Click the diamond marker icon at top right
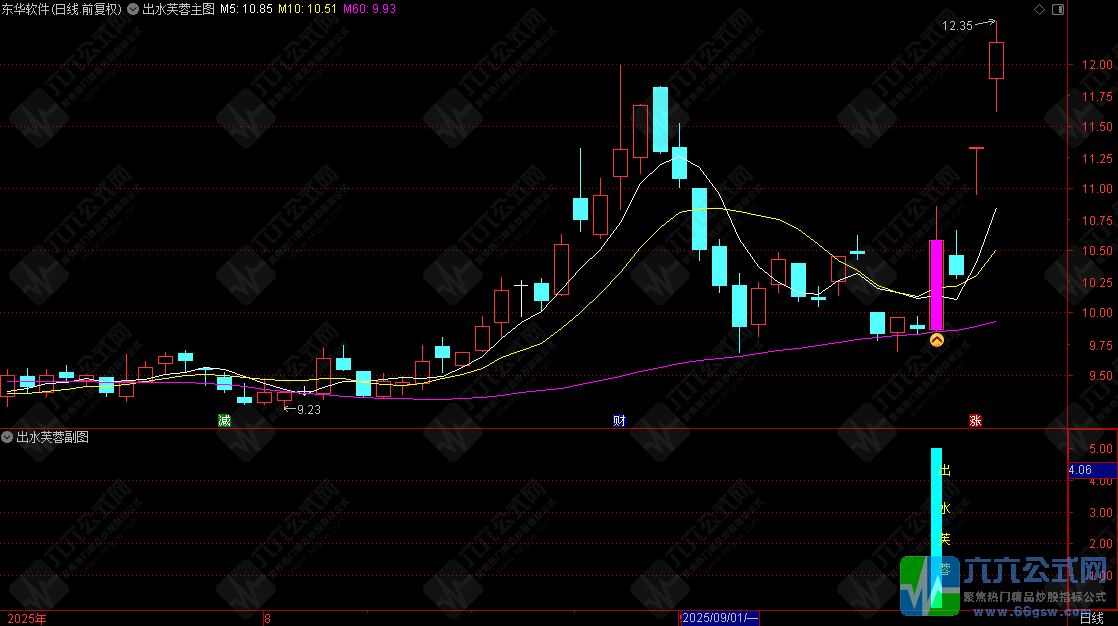 point(1039,9)
